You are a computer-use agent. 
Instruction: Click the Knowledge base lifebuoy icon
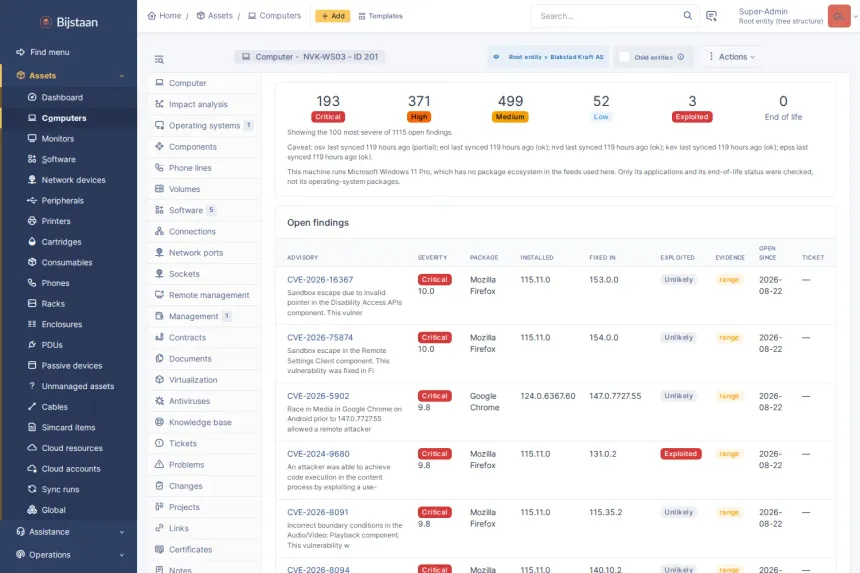tap(160, 422)
